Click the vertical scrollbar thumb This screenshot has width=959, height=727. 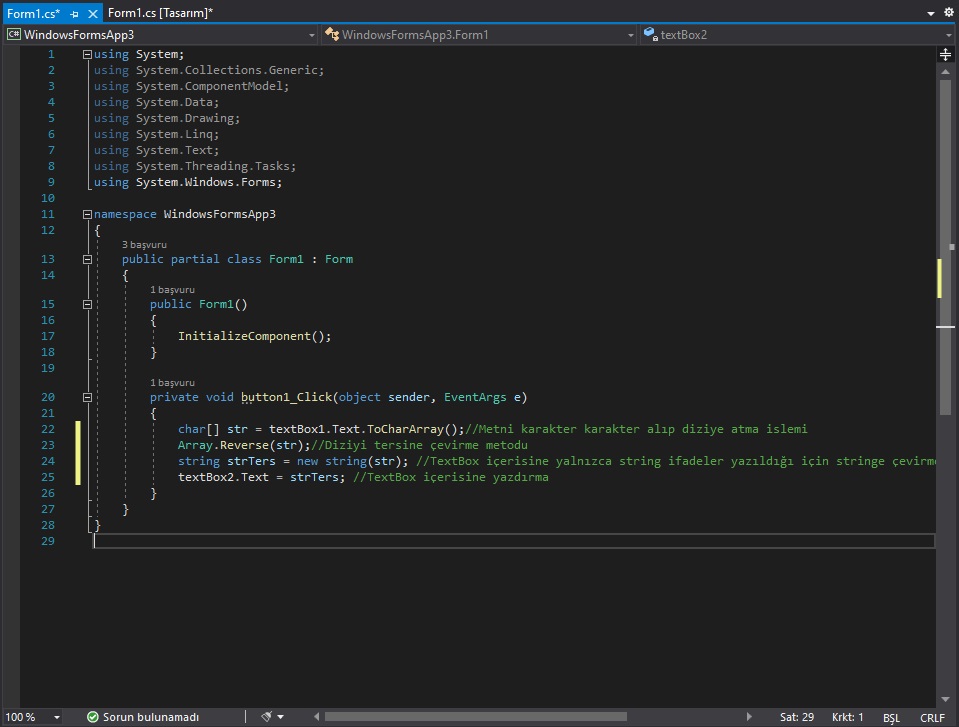click(946, 248)
